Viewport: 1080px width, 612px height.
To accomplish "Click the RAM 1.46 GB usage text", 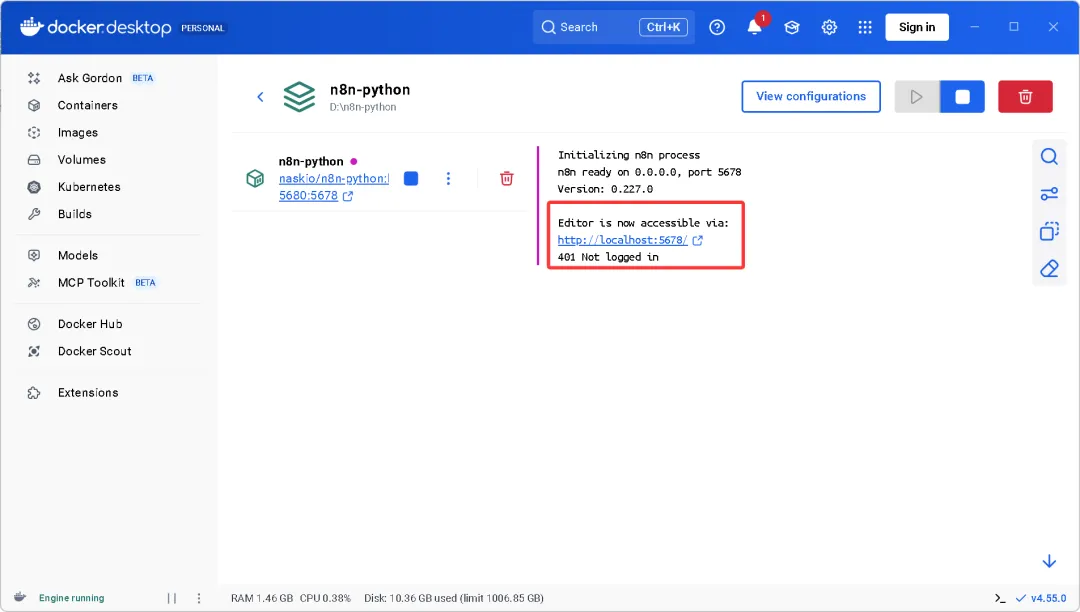I will click(262, 598).
